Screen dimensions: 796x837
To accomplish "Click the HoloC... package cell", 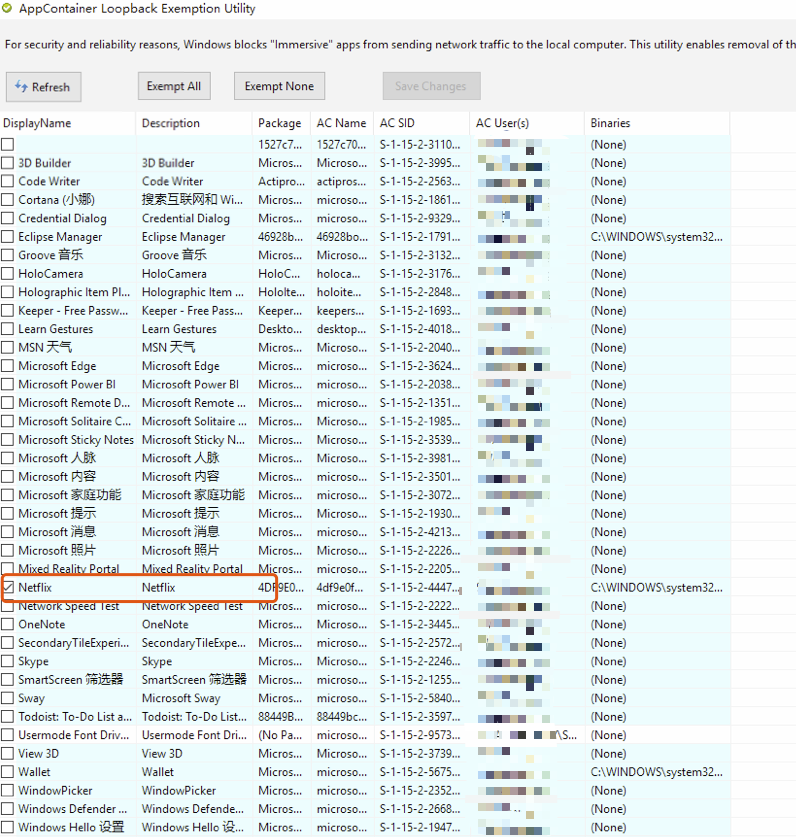I will [279, 273].
